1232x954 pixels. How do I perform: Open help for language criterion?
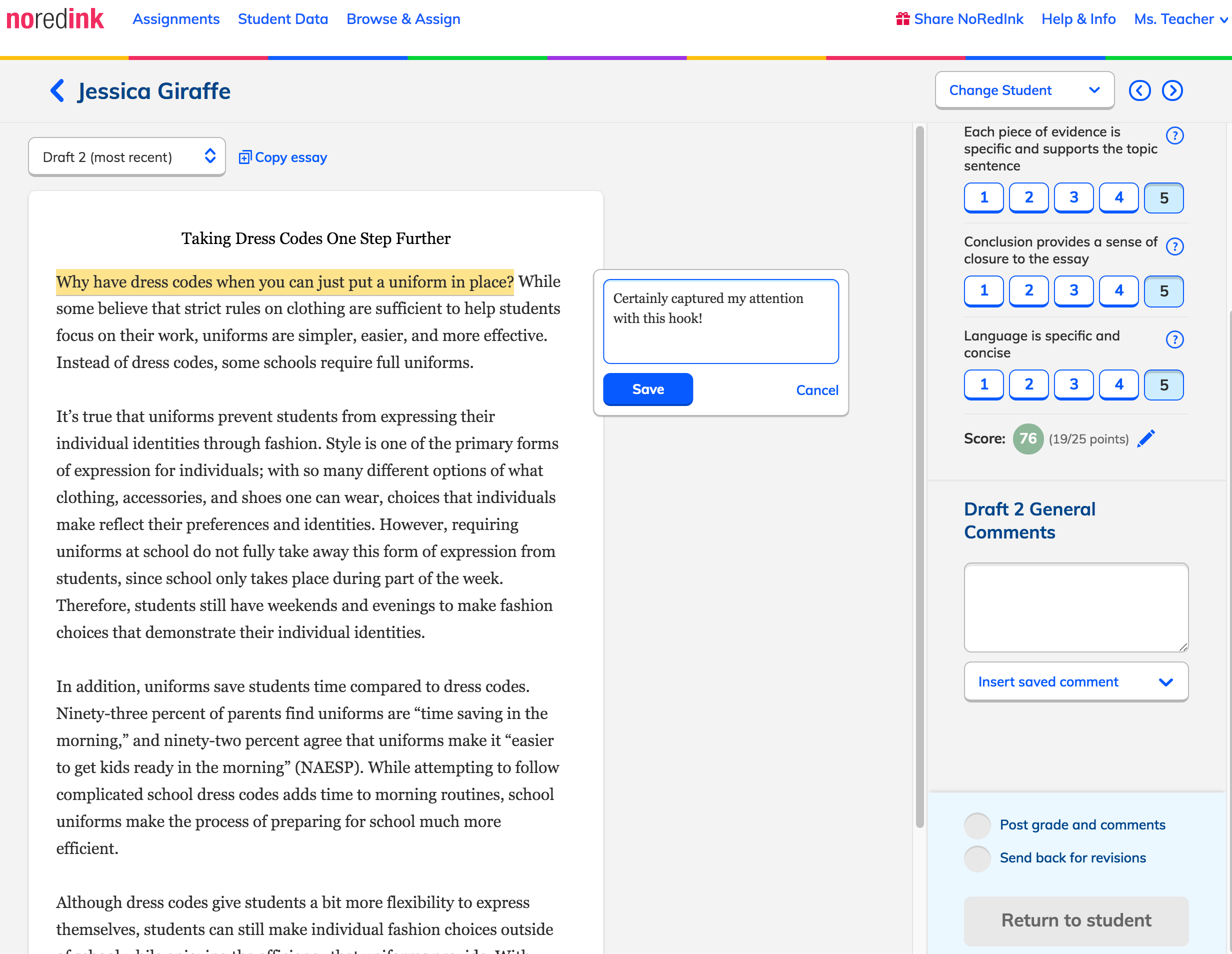click(x=1174, y=339)
